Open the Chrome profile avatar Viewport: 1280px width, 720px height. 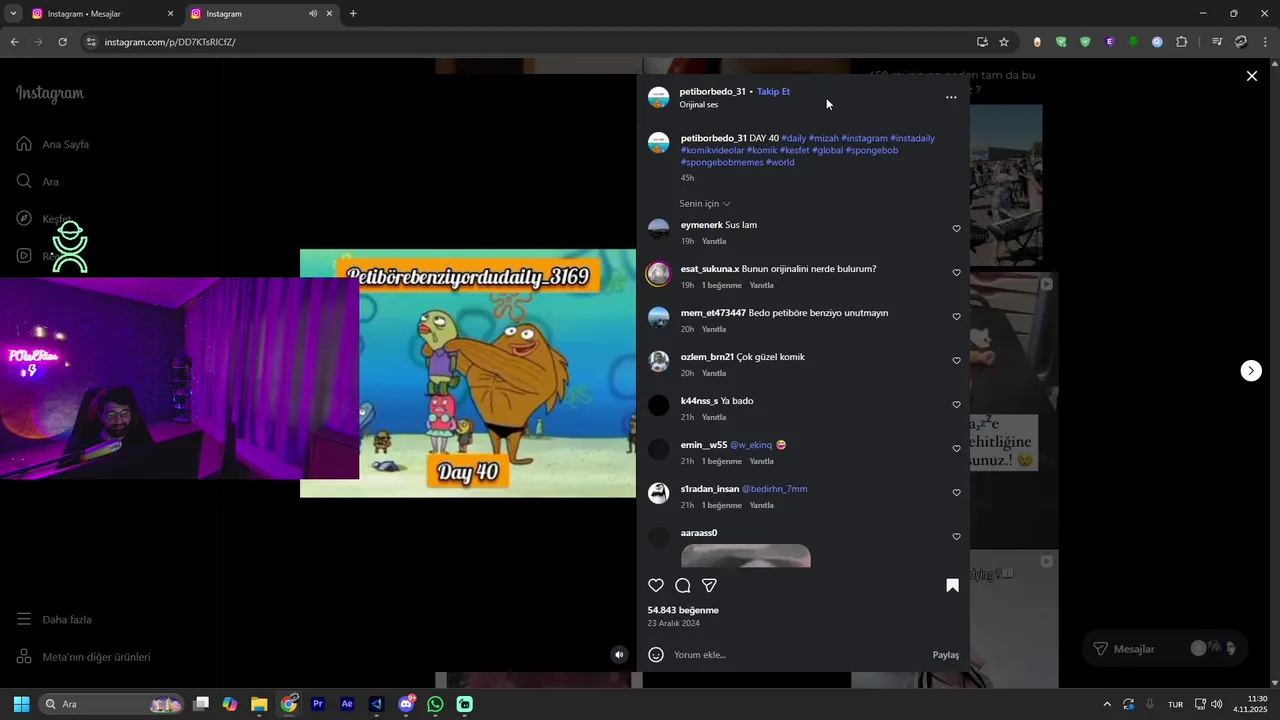[1241, 42]
